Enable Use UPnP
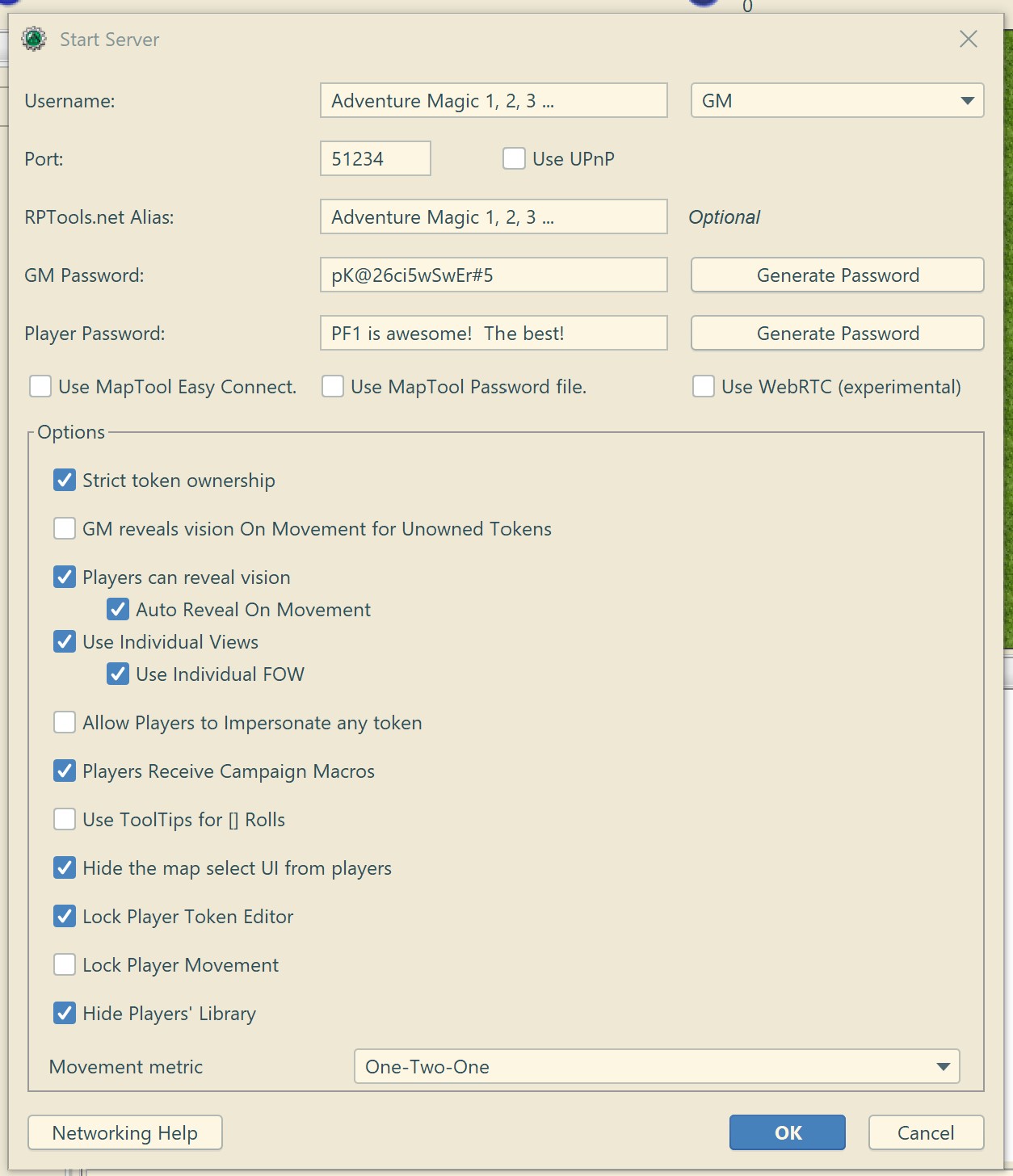 (x=514, y=158)
